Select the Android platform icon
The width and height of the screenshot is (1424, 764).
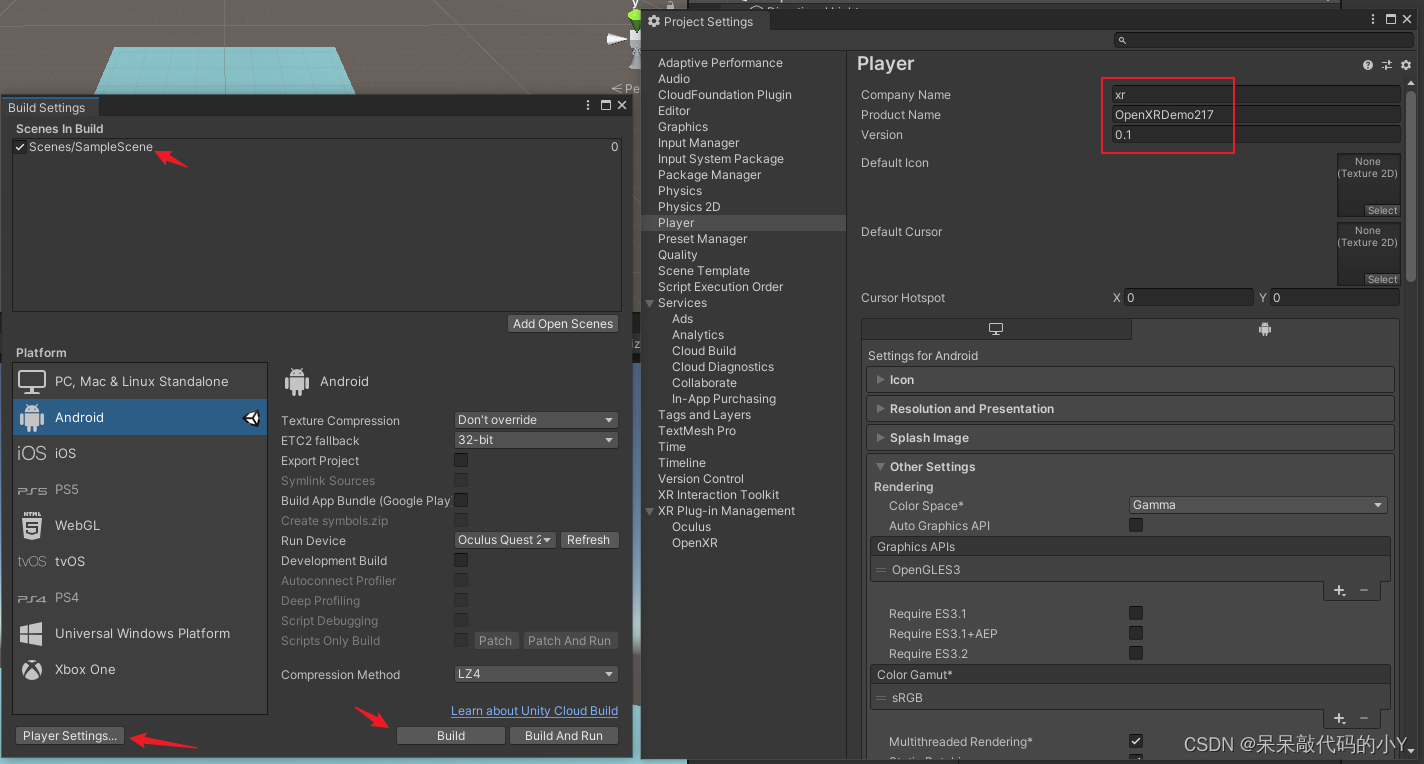tap(32, 418)
